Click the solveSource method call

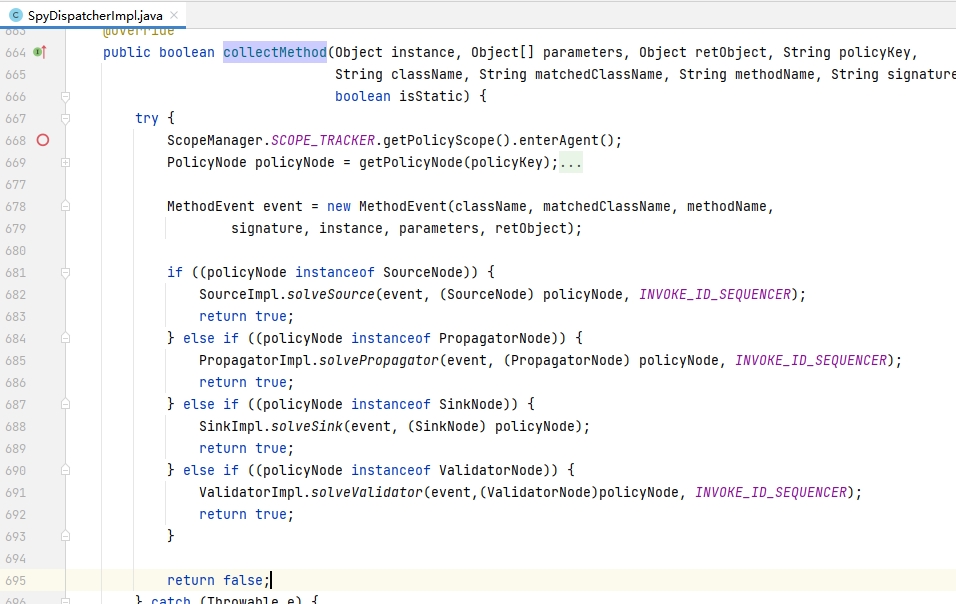pos(330,294)
